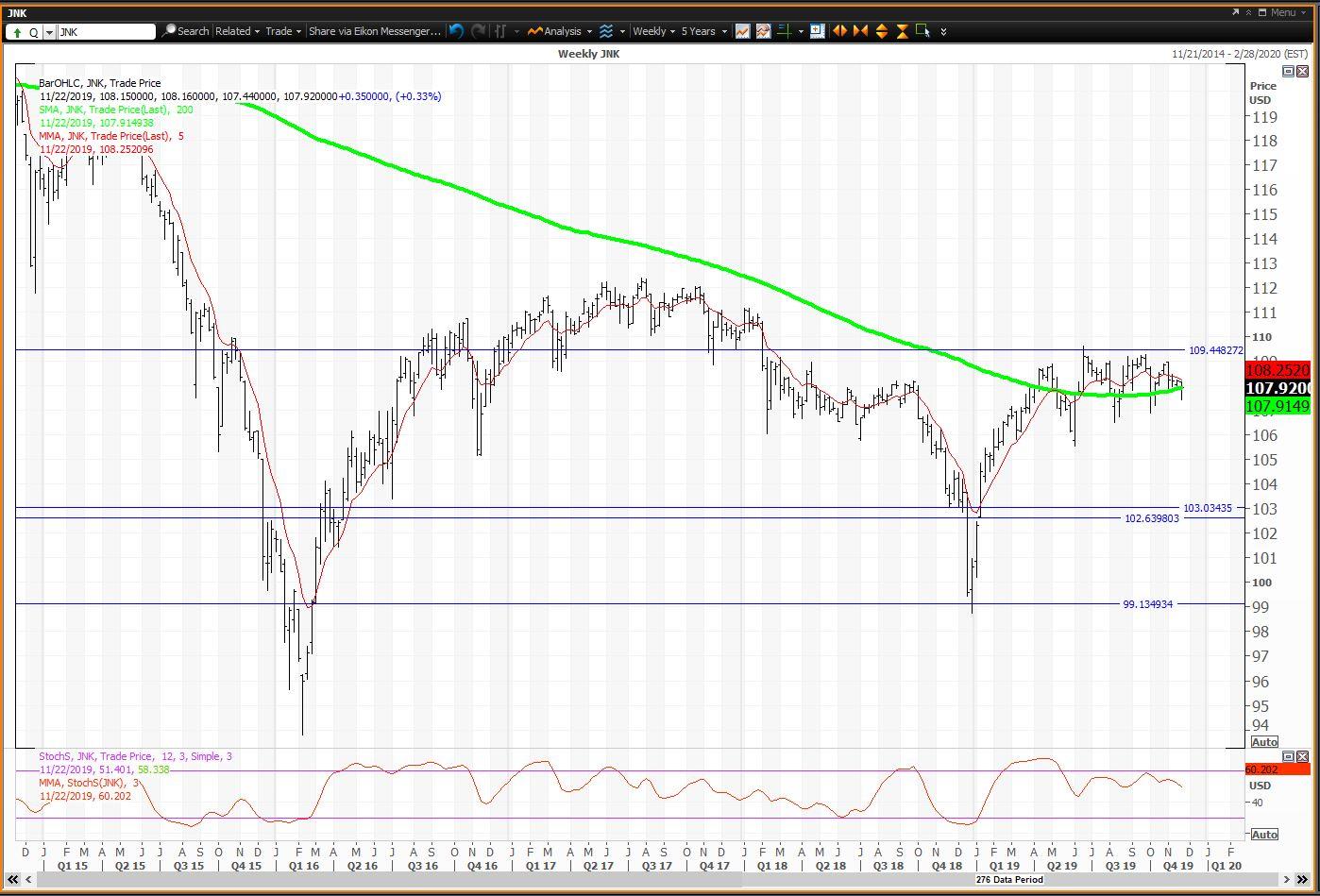Click the green up arrow beside the quote box
Screen dimensions: 1320x896
point(17,31)
